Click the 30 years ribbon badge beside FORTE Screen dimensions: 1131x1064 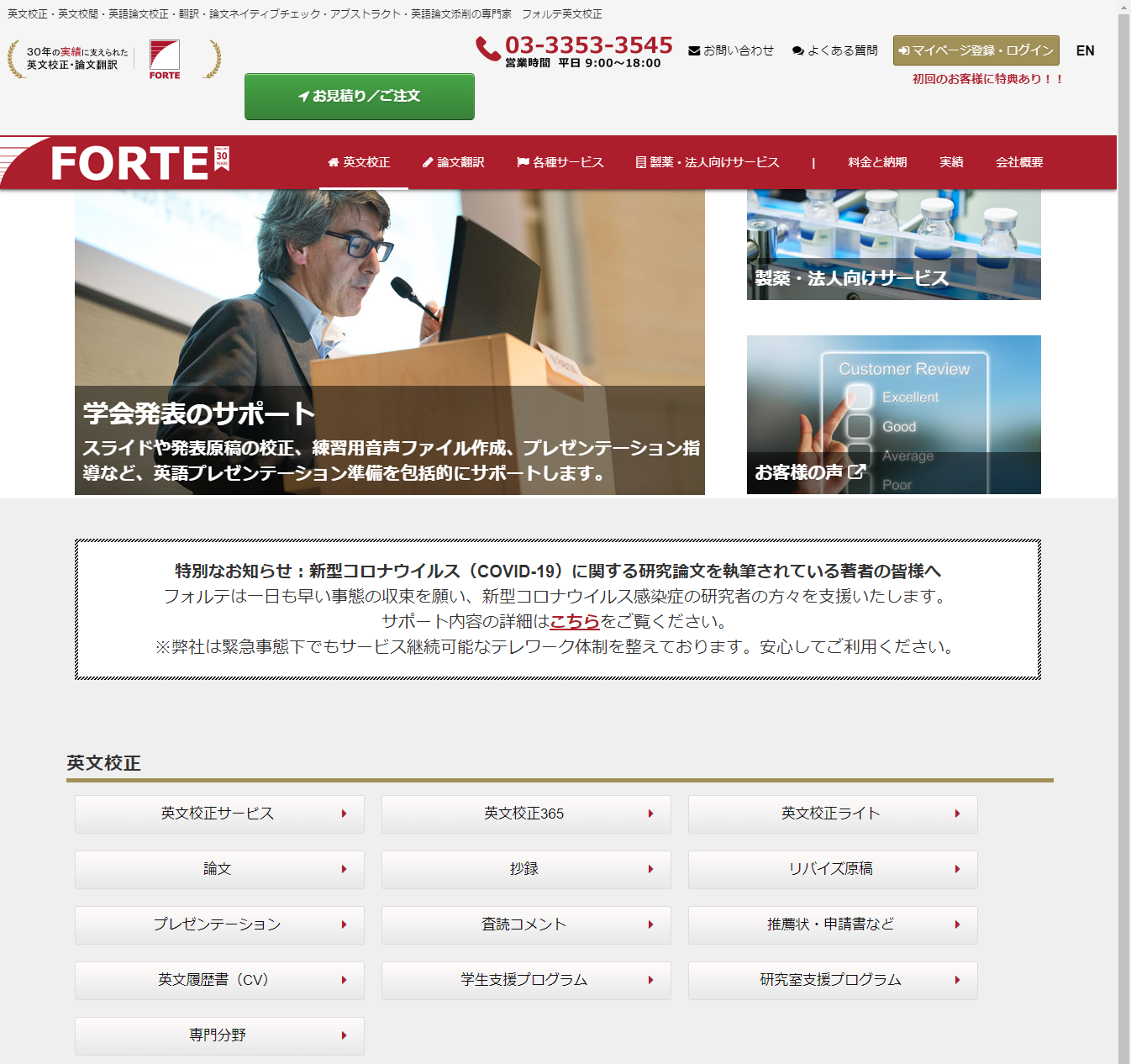(x=222, y=158)
